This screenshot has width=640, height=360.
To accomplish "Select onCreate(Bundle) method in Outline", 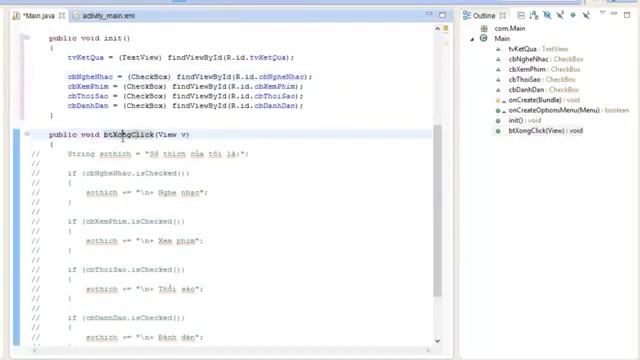I will (x=544, y=100).
